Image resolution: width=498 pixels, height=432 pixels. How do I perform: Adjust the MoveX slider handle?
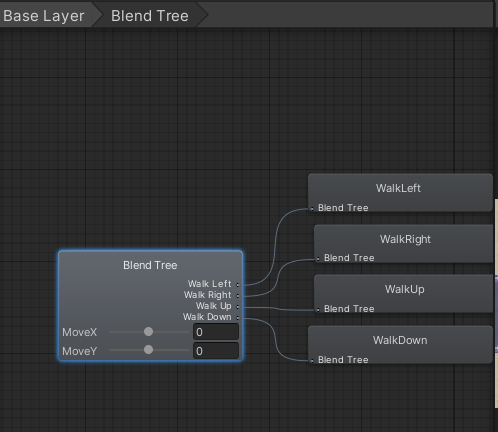pyautogui.click(x=148, y=332)
